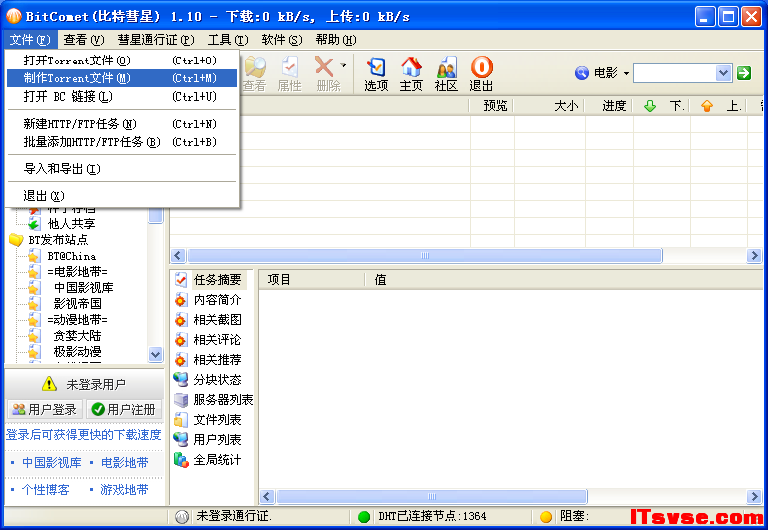Open the 服务器列表 server list view
The width and height of the screenshot is (768, 530).
point(214,400)
